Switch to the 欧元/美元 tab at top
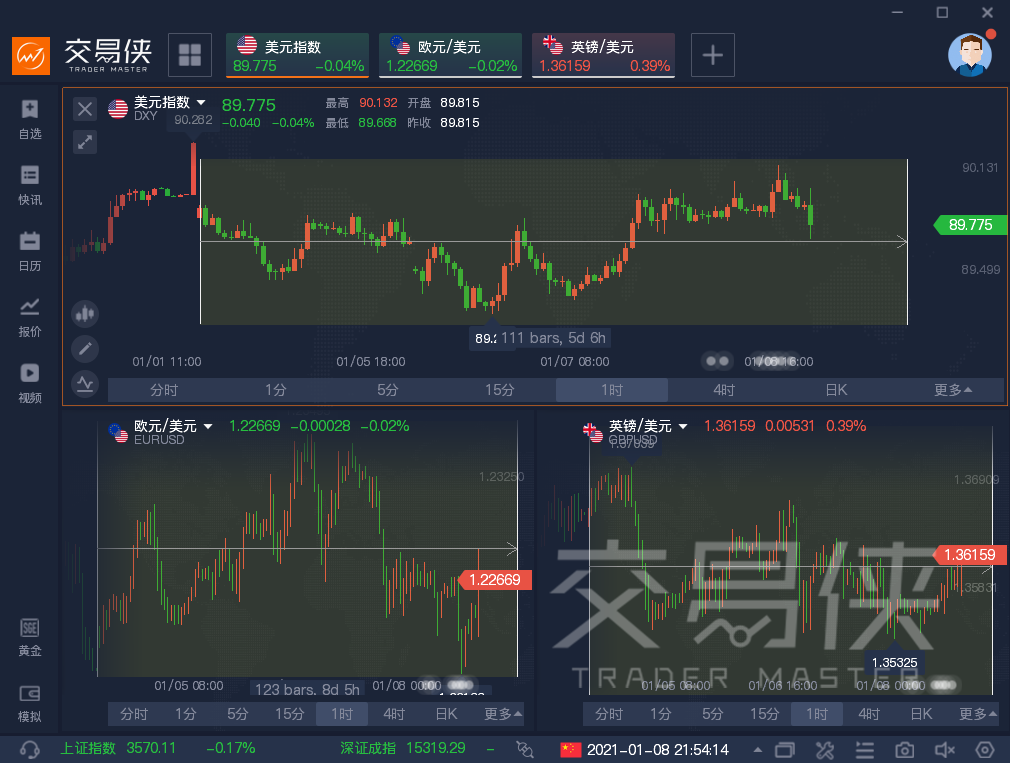This screenshot has width=1010, height=763. [x=450, y=56]
